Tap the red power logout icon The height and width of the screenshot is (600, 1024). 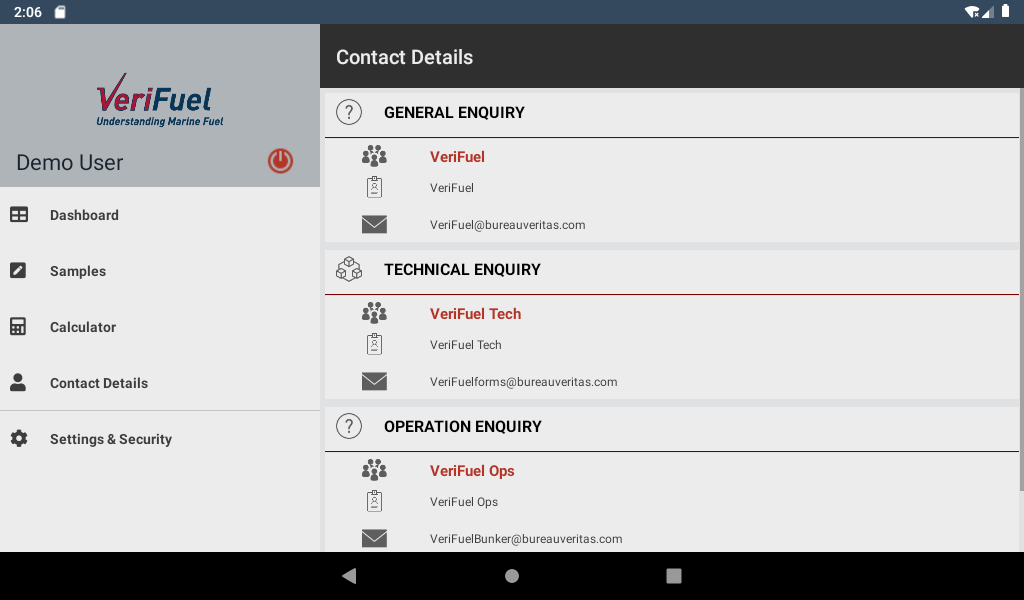pos(280,161)
